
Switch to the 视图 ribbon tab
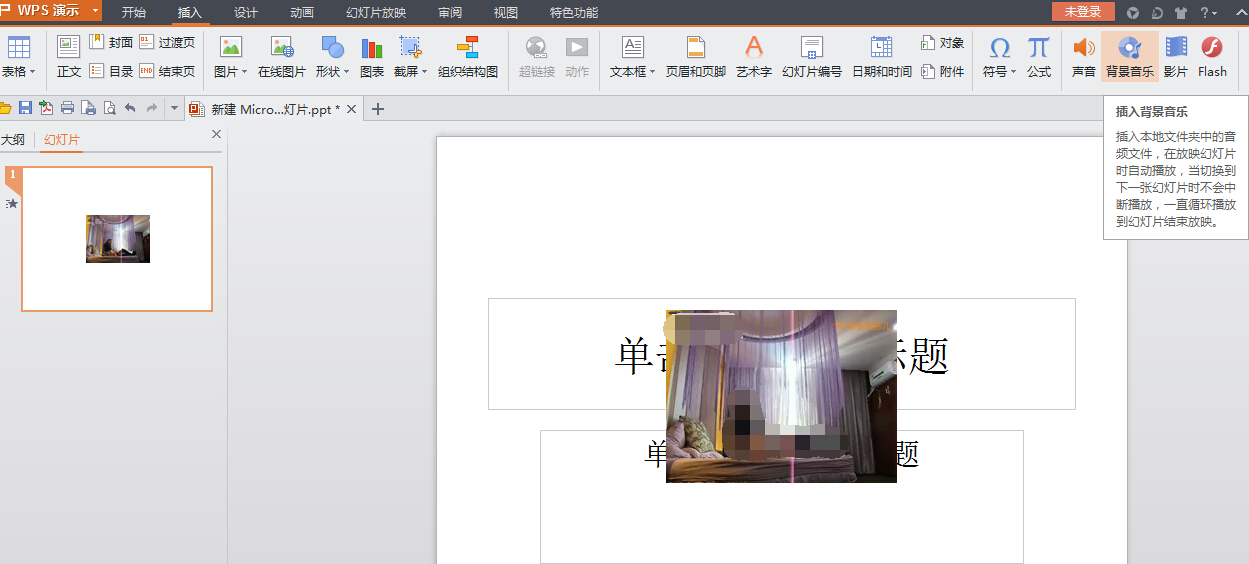pos(506,13)
